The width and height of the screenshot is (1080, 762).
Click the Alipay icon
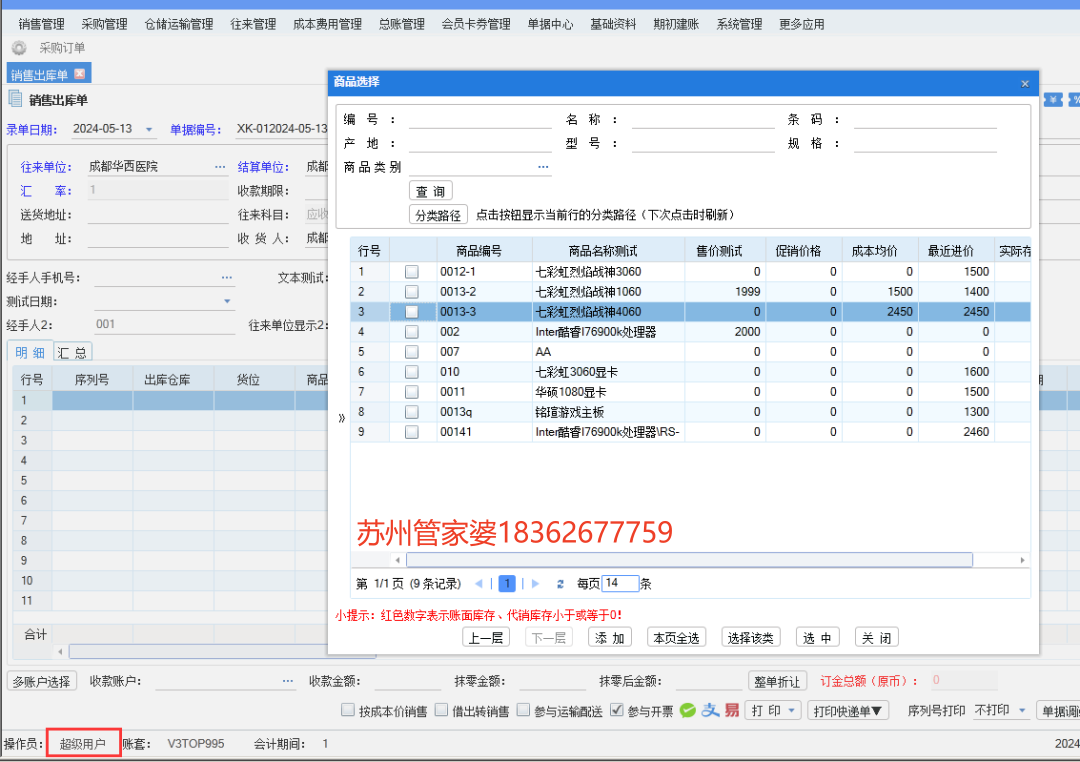(709, 710)
